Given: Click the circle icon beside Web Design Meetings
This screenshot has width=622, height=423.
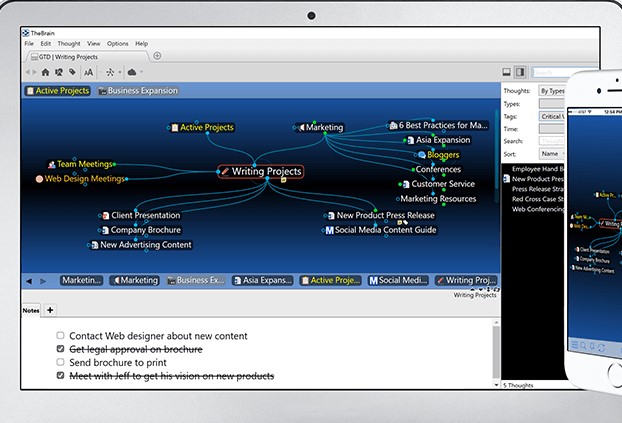Looking at the screenshot, I should 39,179.
